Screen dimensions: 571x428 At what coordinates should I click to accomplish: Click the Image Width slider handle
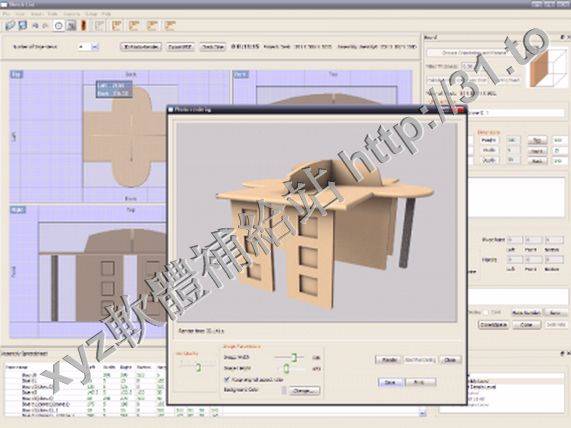click(x=294, y=357)
